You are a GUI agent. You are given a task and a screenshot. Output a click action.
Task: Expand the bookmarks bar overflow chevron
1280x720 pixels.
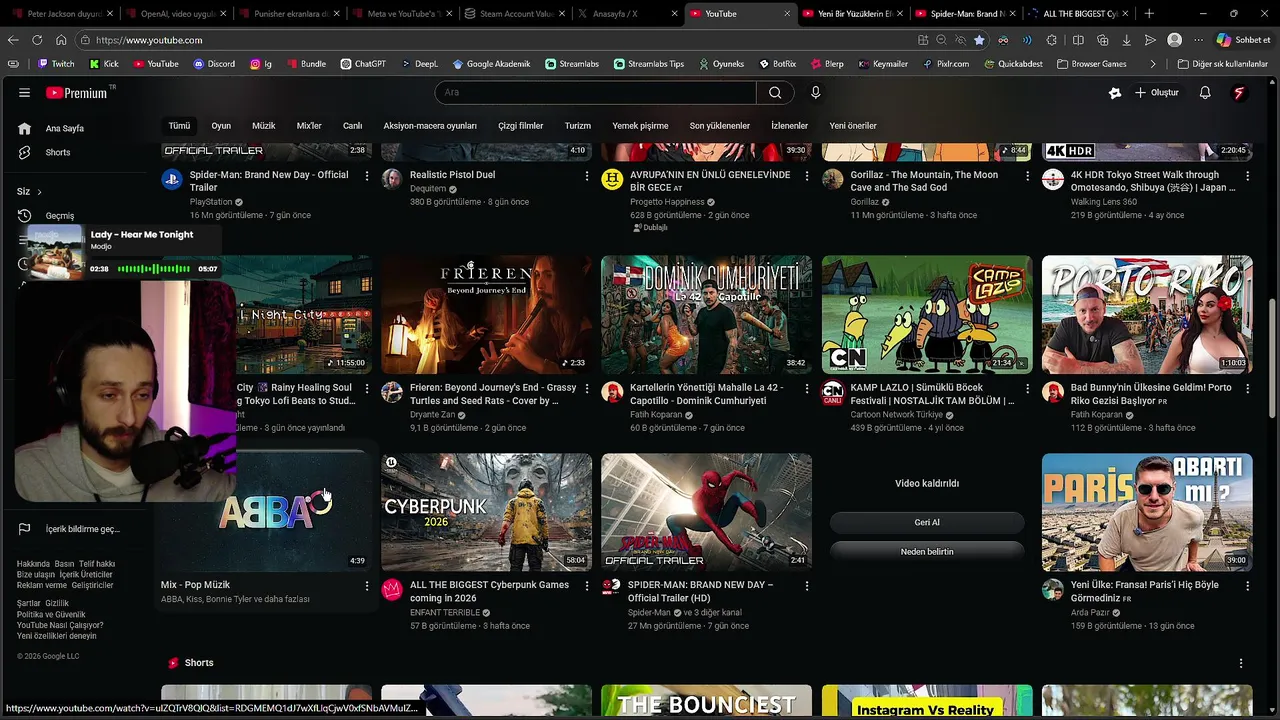[x=1153, y=63]
